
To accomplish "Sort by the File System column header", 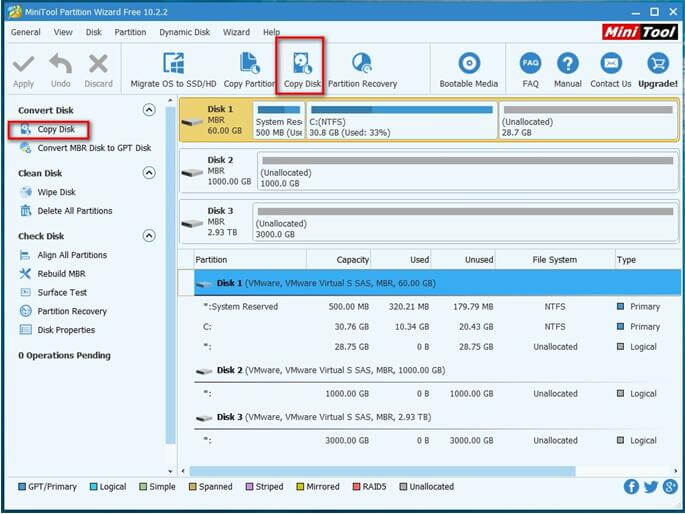I will [x=555, y=260].
